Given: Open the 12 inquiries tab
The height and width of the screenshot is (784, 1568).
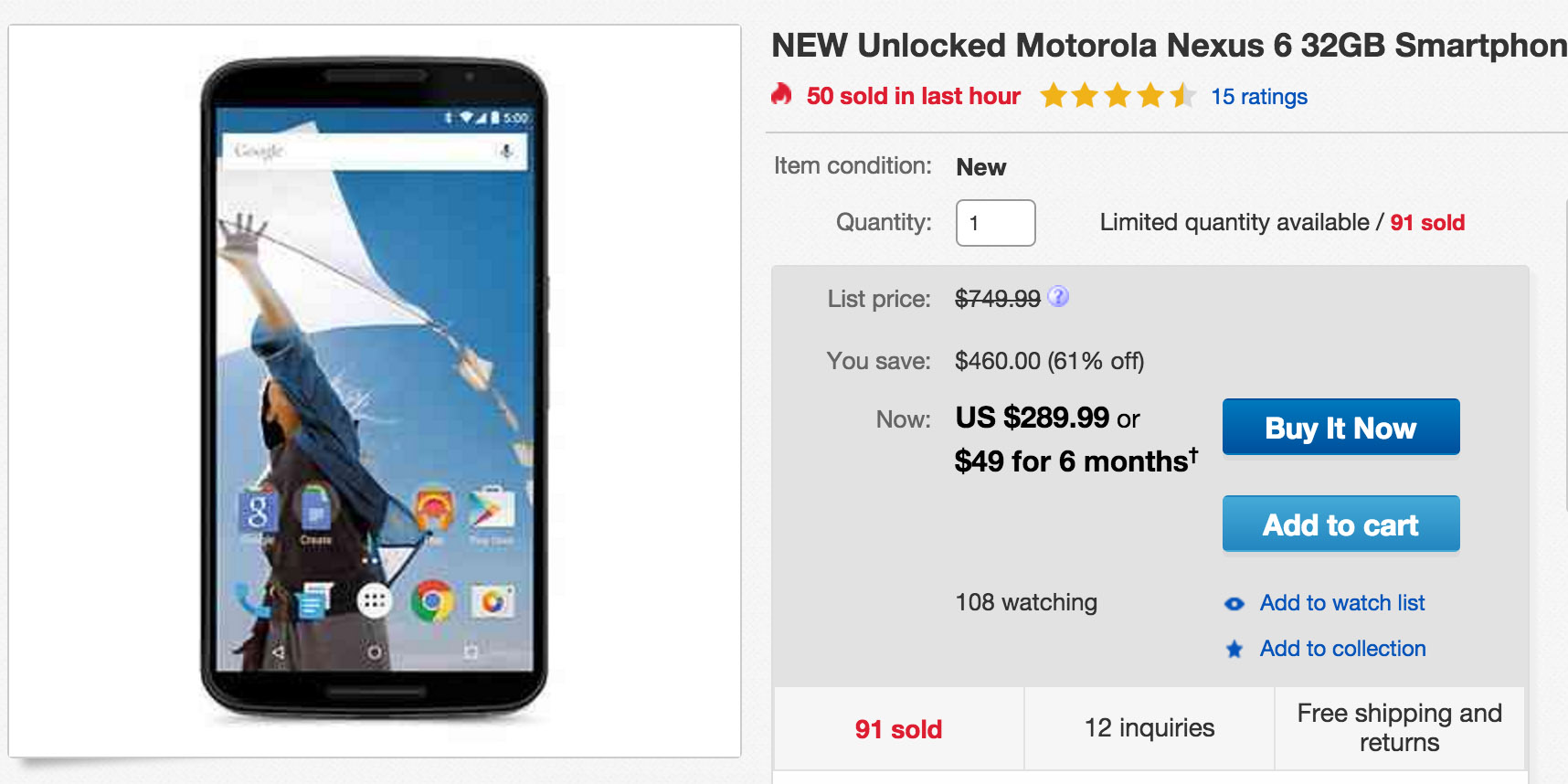Looking at the screenshot, I should click(x=1149, y=728).
